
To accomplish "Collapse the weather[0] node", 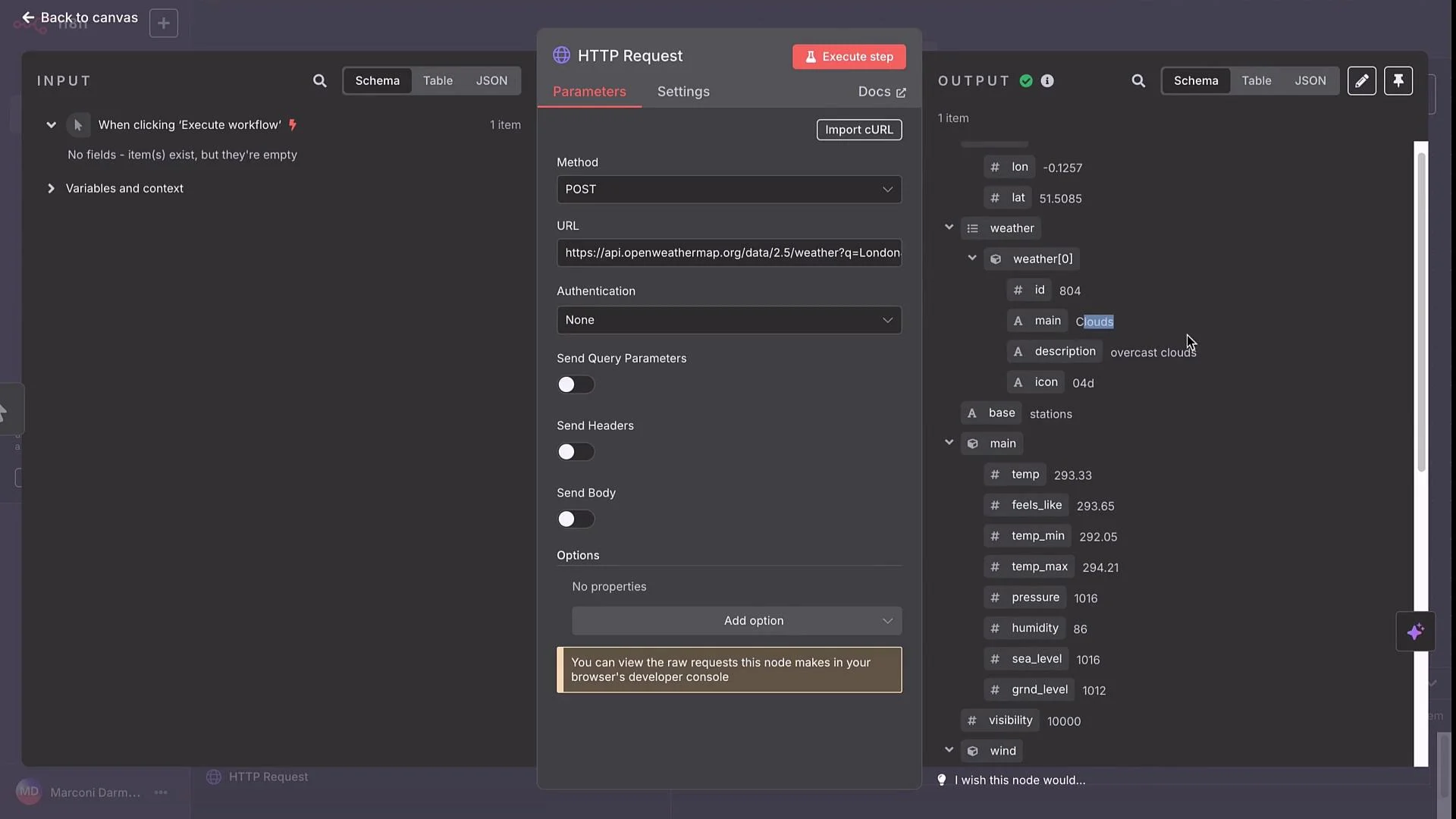I will [971, 258].
